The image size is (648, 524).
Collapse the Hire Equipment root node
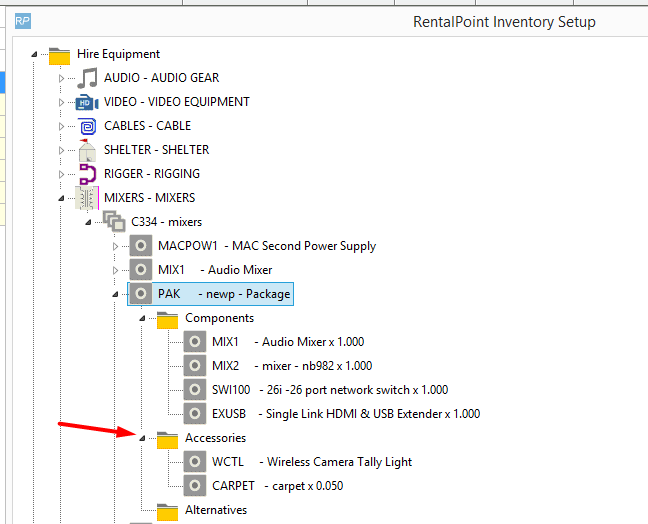34,54
